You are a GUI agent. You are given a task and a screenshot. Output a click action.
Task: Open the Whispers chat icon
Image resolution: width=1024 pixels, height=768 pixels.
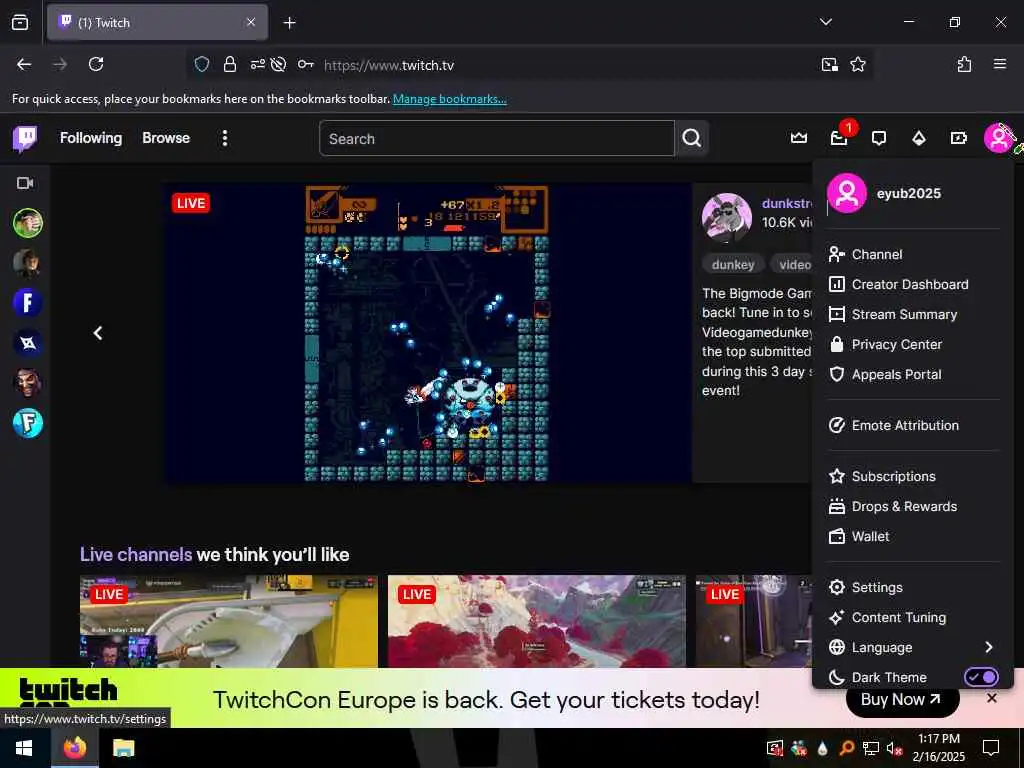click(879, 138)
